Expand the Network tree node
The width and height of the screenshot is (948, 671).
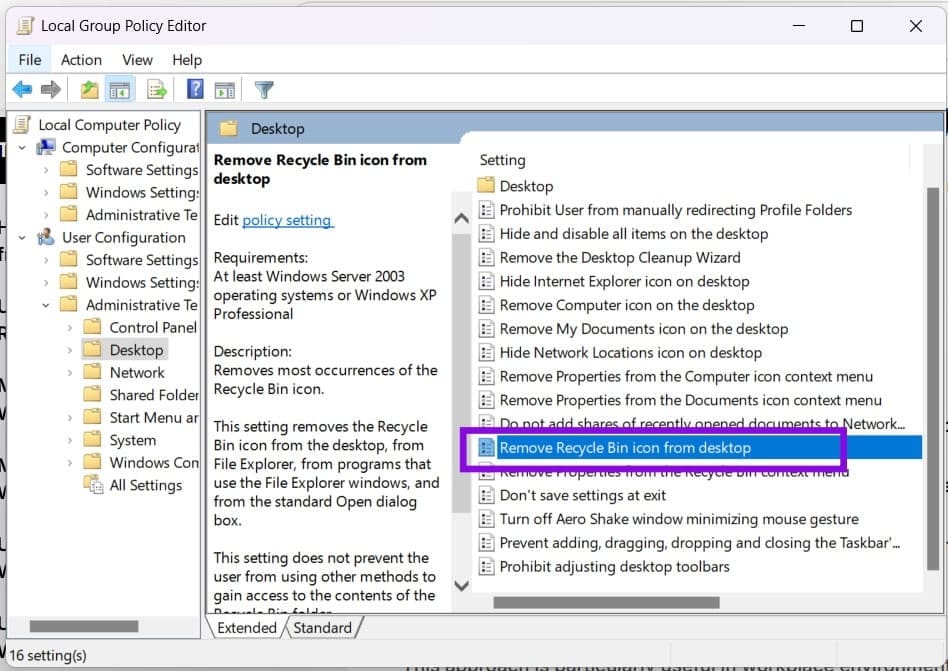(x=70, y=372)
